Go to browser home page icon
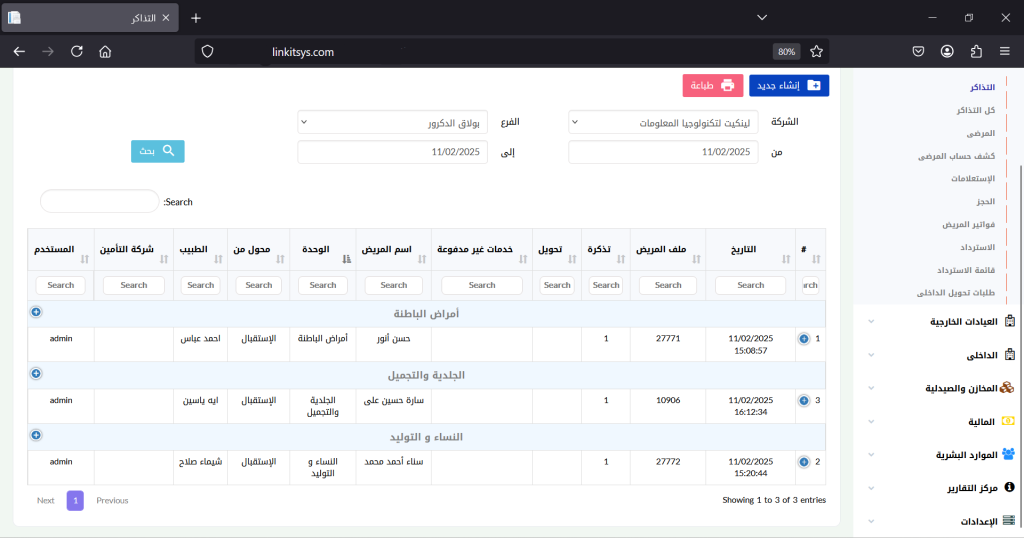 105,51
